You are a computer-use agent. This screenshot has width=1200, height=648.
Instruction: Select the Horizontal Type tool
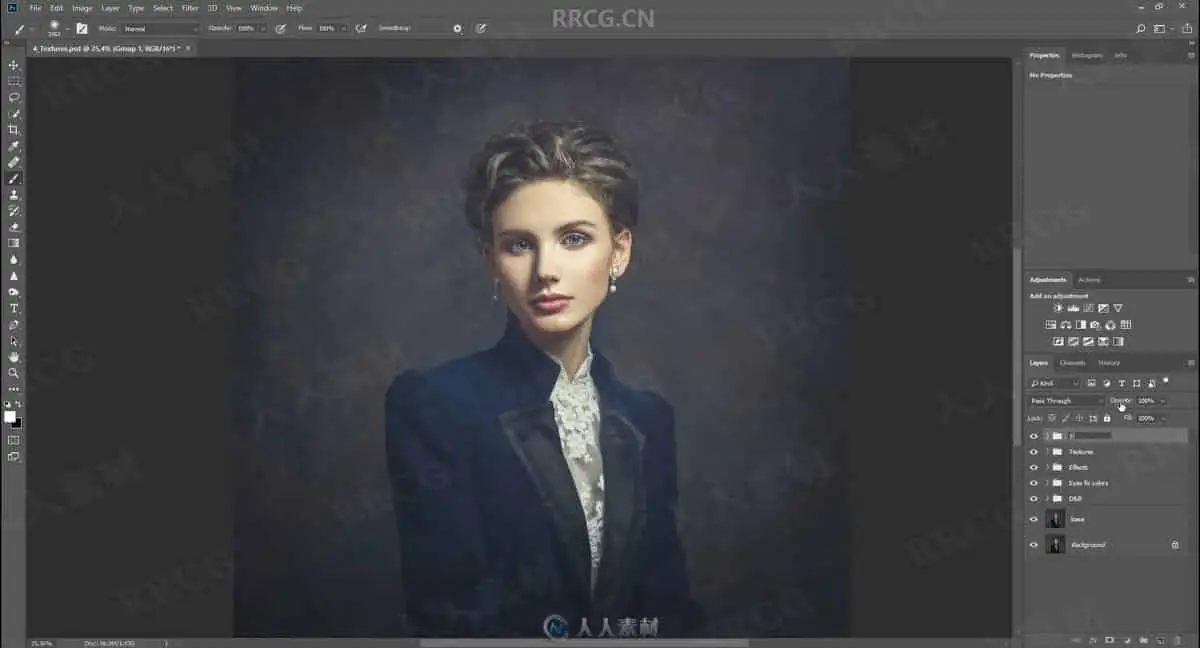(x=14, y=308)
